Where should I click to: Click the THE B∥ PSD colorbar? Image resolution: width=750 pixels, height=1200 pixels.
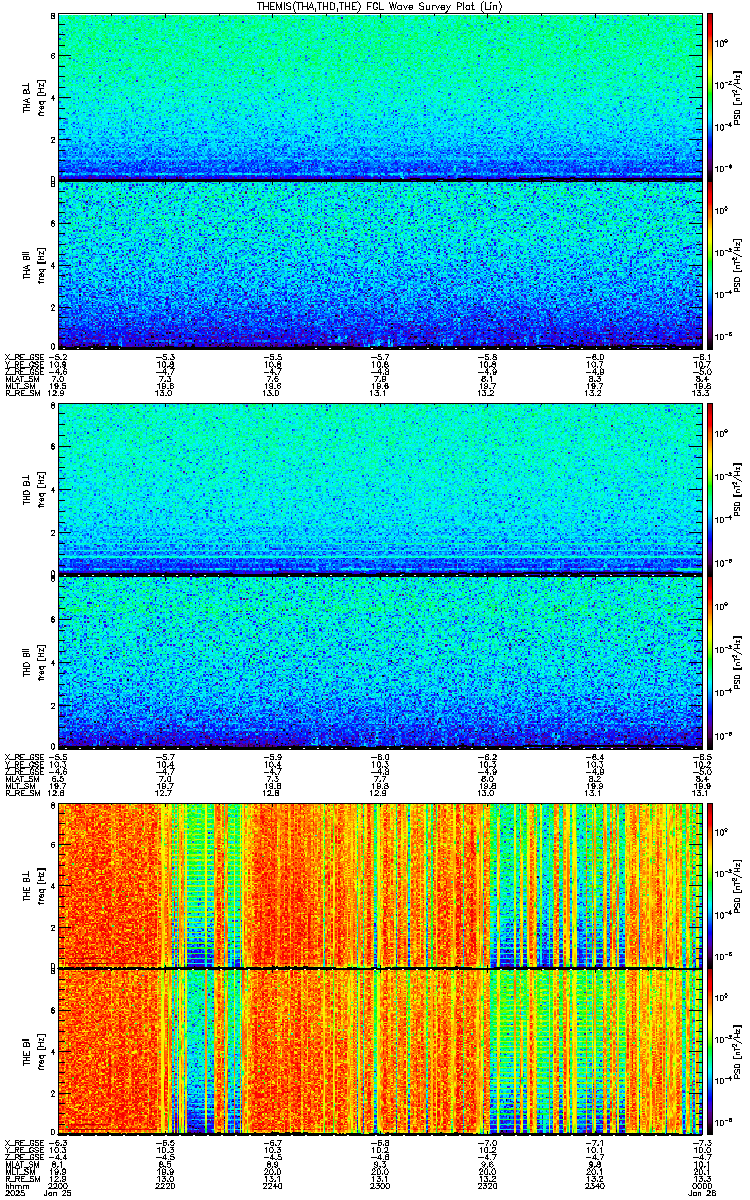tap(710, 1051)
